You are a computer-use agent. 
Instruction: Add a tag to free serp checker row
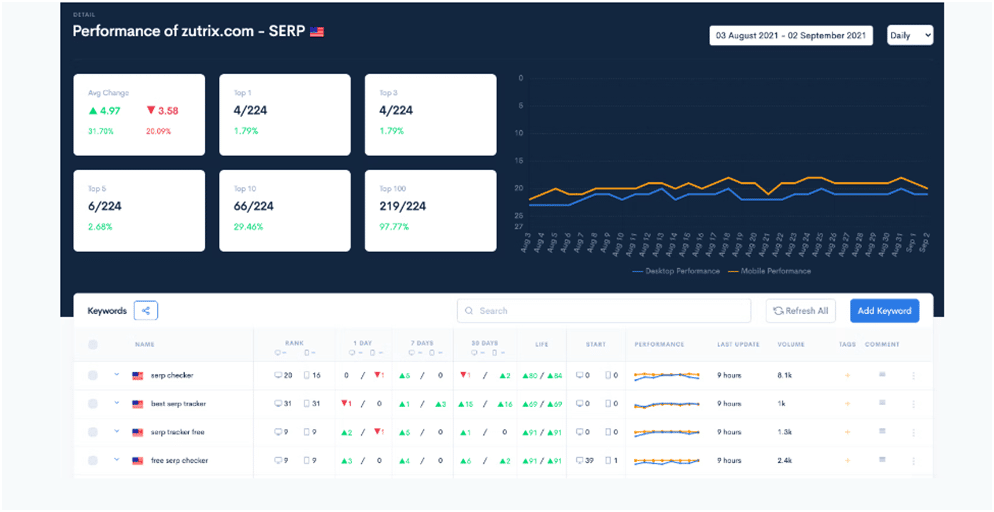point(848,461)
